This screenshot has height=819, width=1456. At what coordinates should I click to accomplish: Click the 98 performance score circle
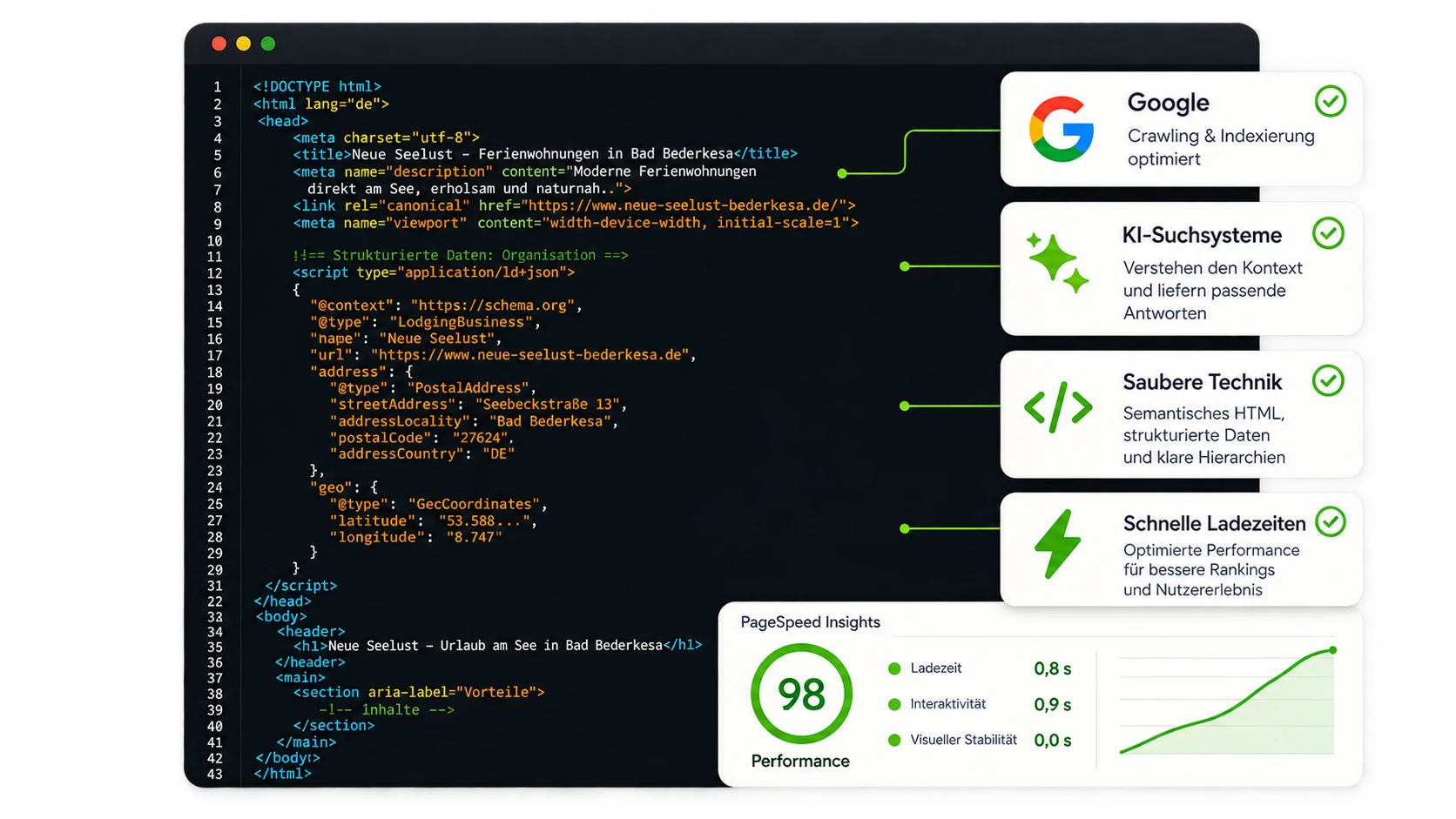click(x=801, y=694)
